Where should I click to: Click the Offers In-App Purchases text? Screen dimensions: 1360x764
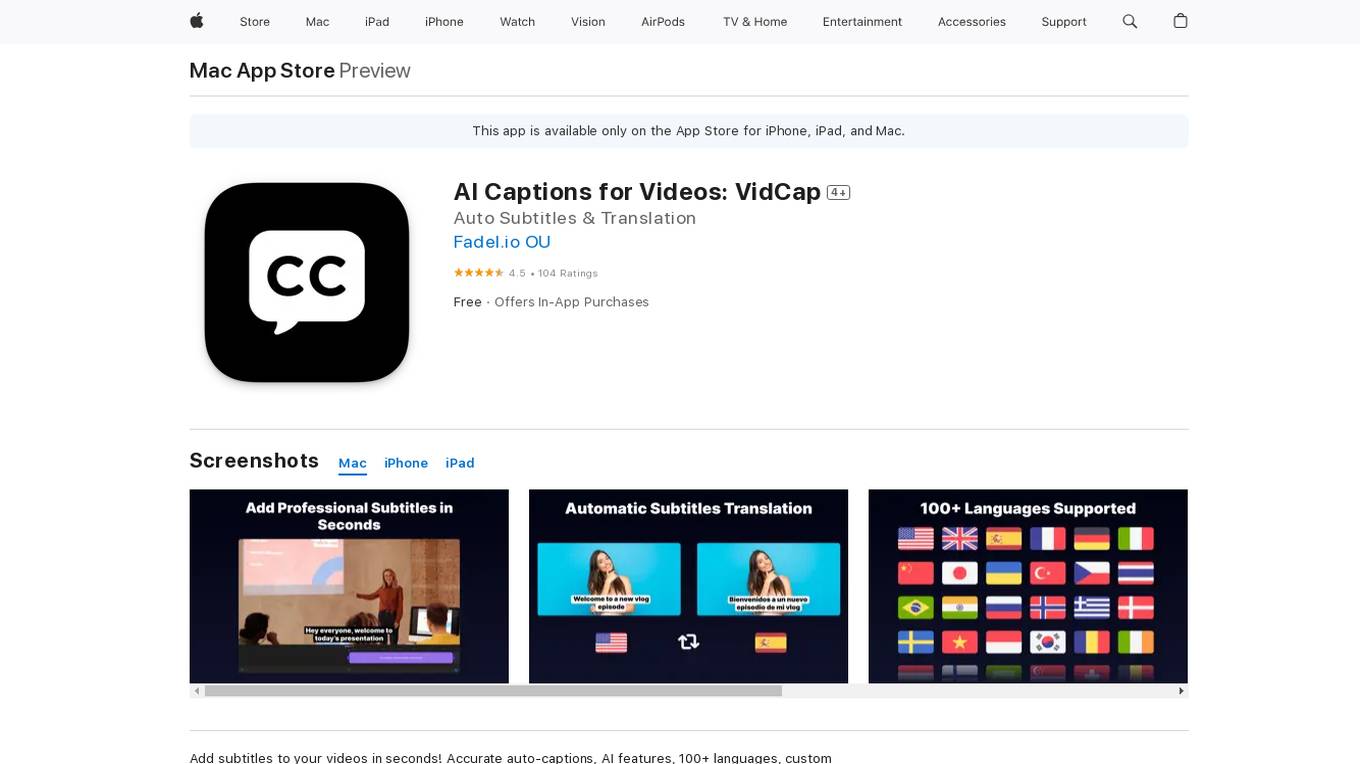572,302
